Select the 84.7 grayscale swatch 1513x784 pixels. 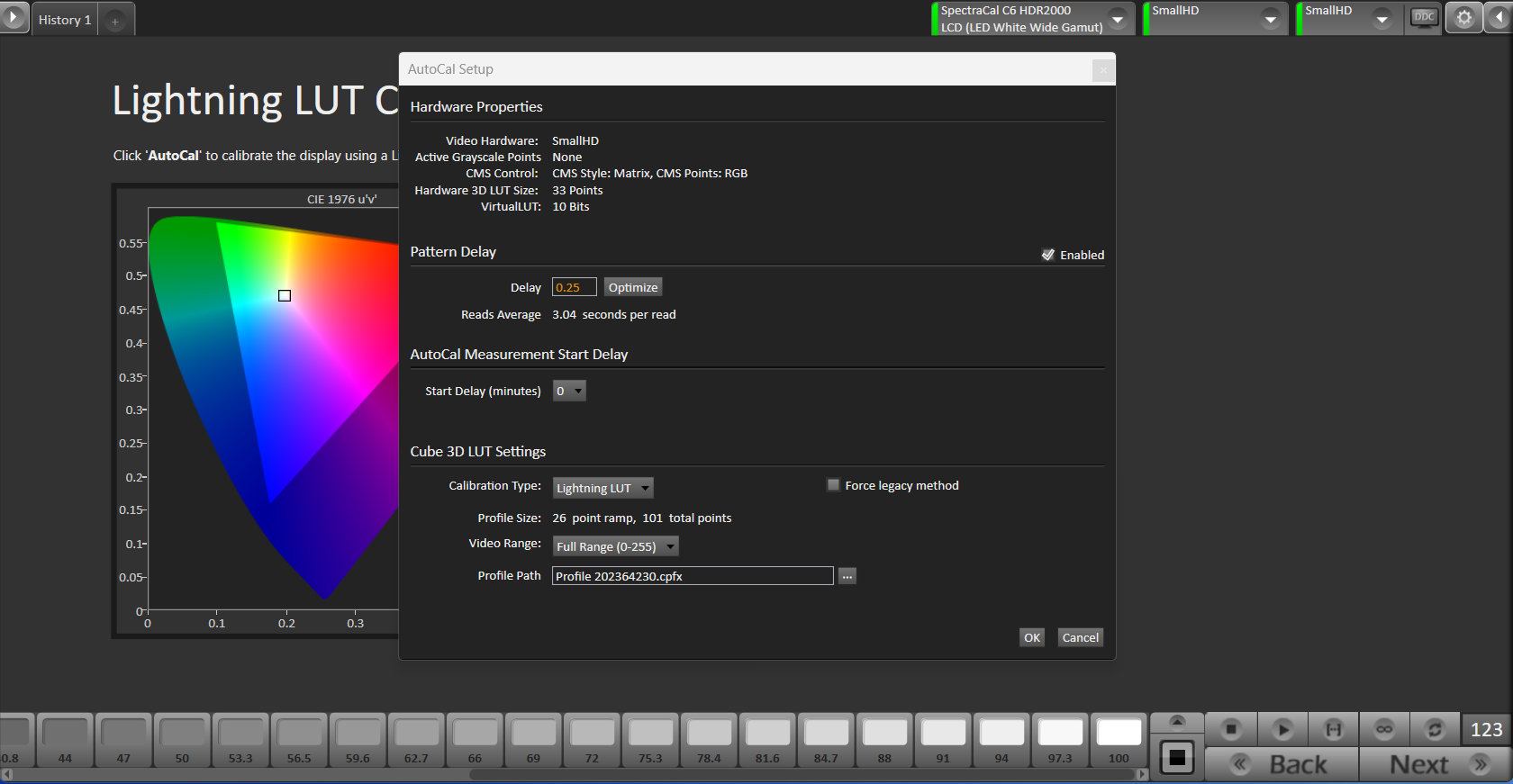[x=826, y=741]
